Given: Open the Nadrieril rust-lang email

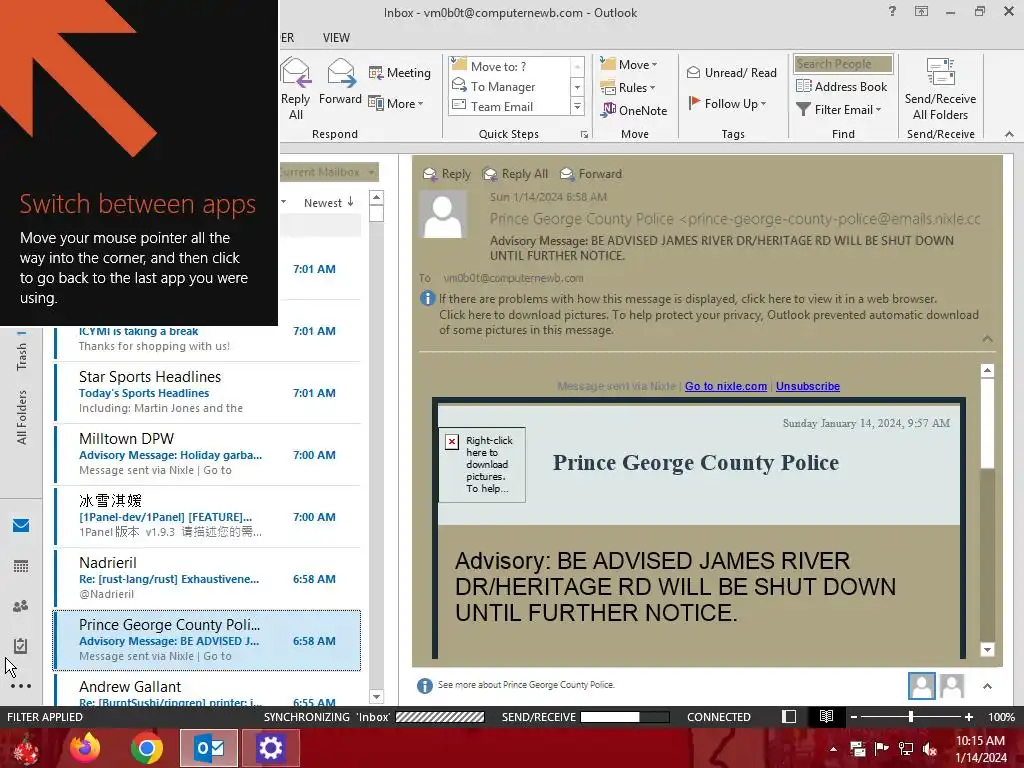Looking at the screenshot, I should tap(206, 579).
